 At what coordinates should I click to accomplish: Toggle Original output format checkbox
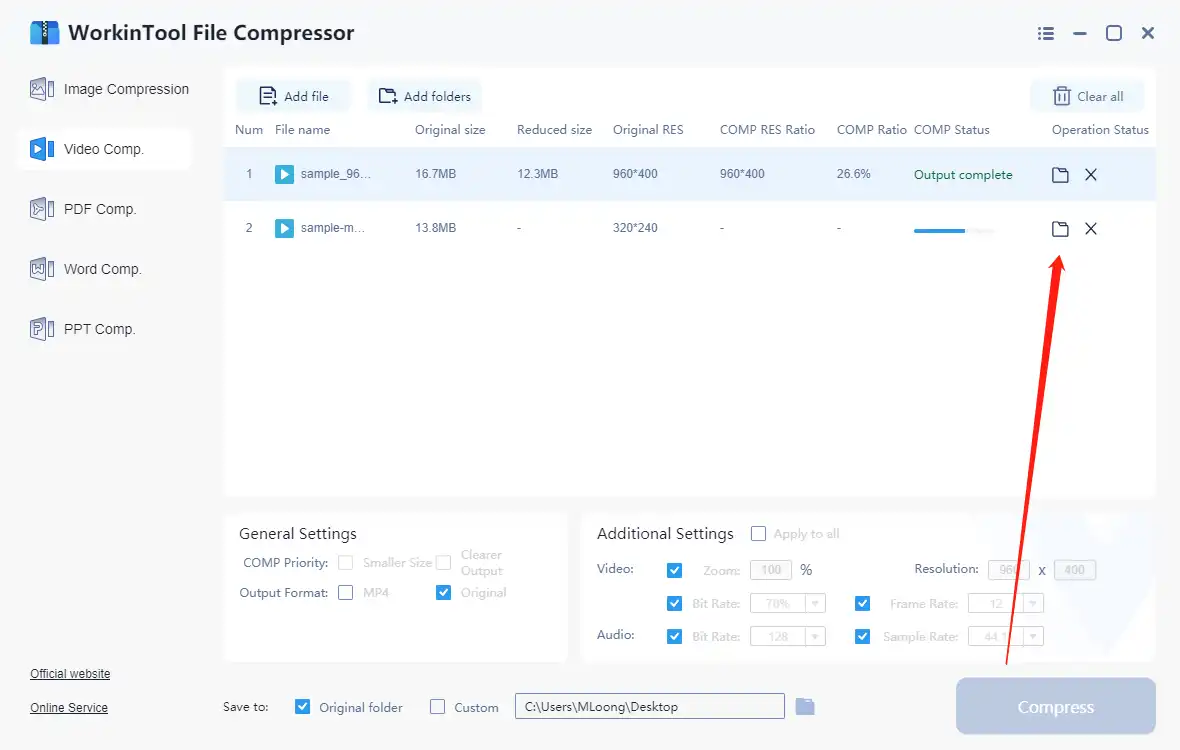click(x=443, y=593)
